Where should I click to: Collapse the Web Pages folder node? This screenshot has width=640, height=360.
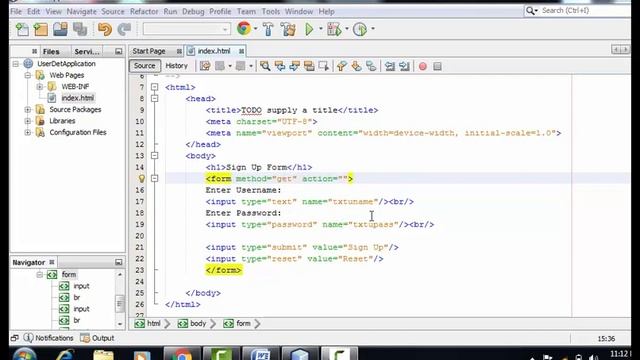pos(27,75)
